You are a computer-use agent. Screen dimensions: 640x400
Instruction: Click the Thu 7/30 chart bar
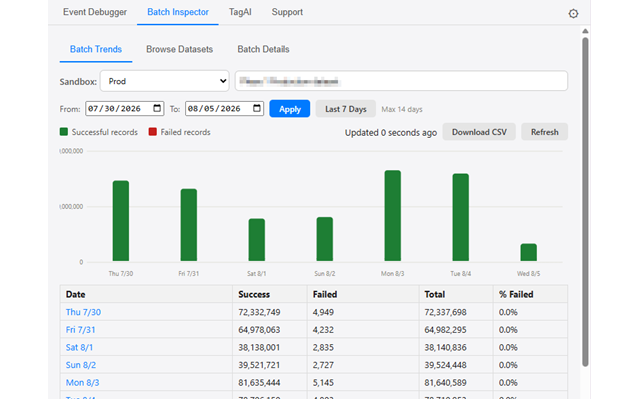tap(121, 221)
